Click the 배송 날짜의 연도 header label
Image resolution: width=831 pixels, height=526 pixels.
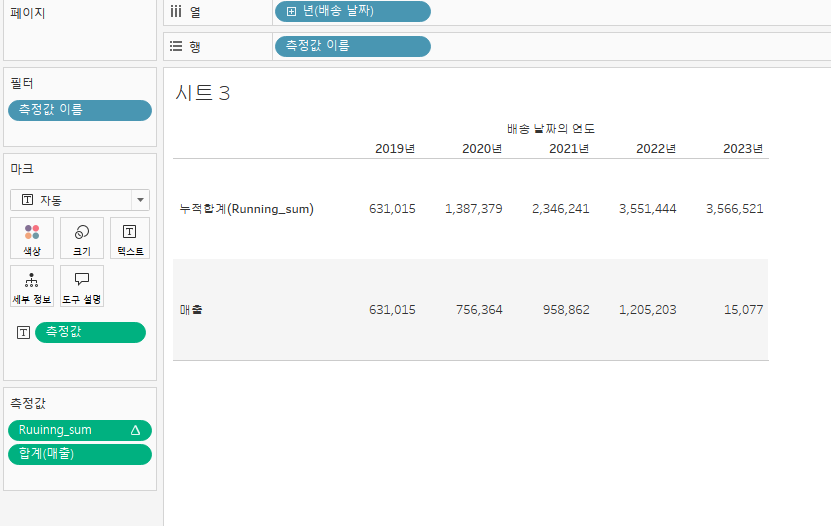point(551,129)
